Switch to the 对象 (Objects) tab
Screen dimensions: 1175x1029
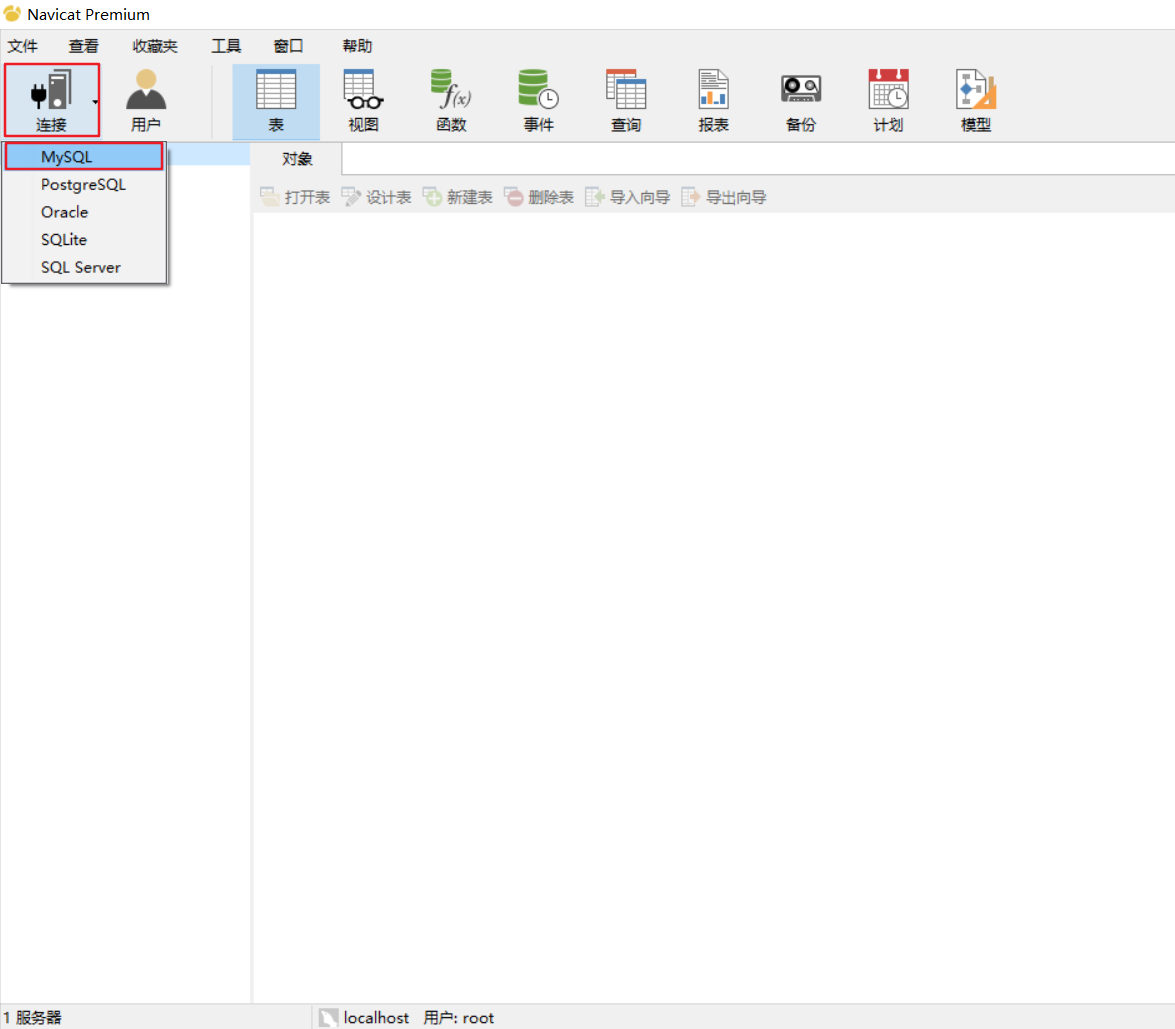pos(297,159)
